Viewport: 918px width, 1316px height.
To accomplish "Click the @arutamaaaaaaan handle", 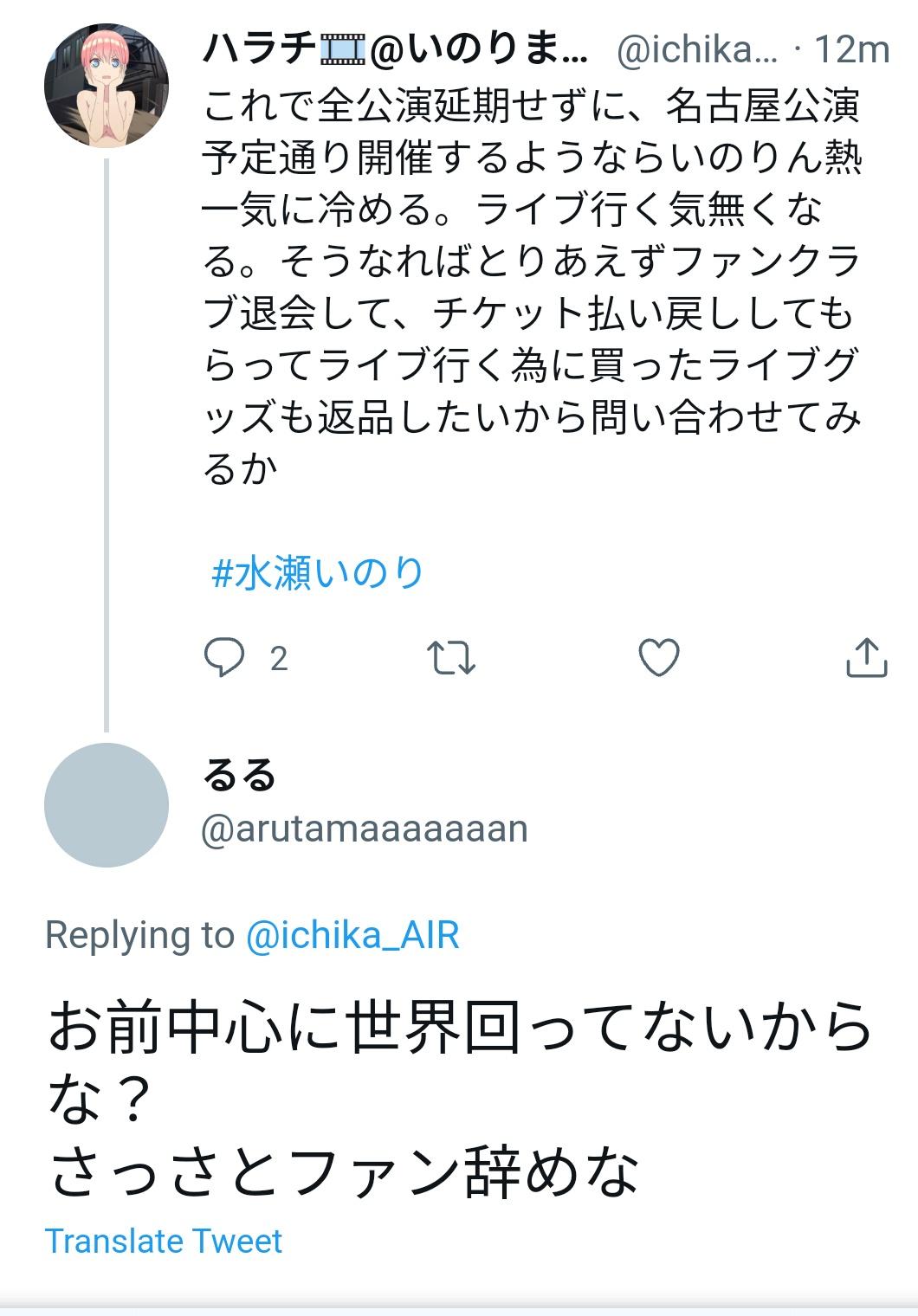I will pos(364,829).
